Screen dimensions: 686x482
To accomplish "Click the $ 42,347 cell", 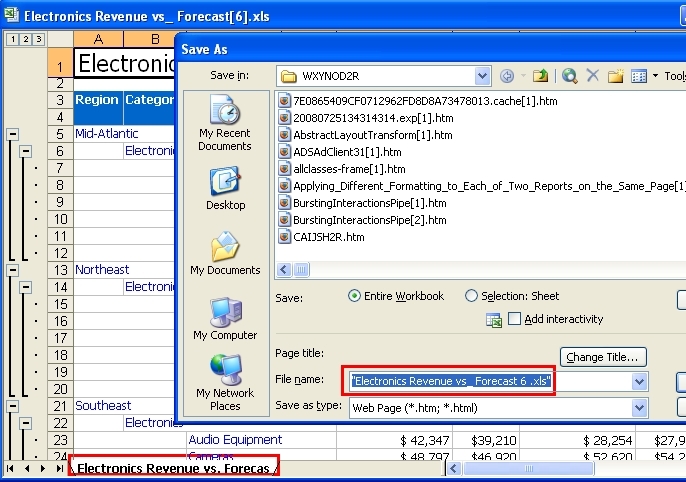I will click(x=395, y=440).
